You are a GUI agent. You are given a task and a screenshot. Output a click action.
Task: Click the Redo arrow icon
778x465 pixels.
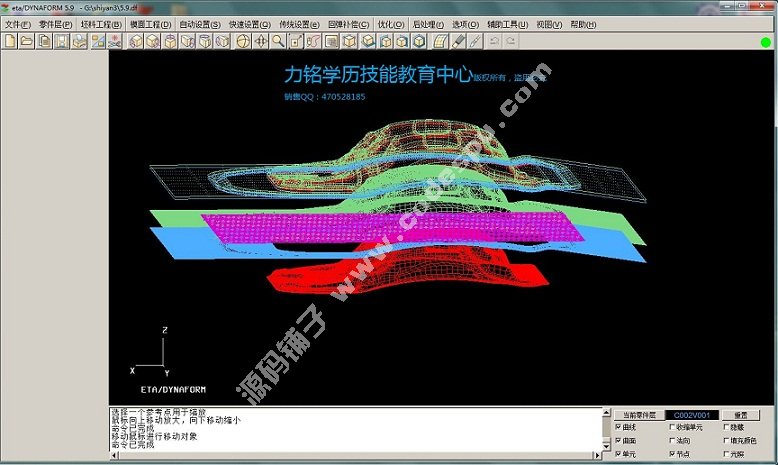511,41
